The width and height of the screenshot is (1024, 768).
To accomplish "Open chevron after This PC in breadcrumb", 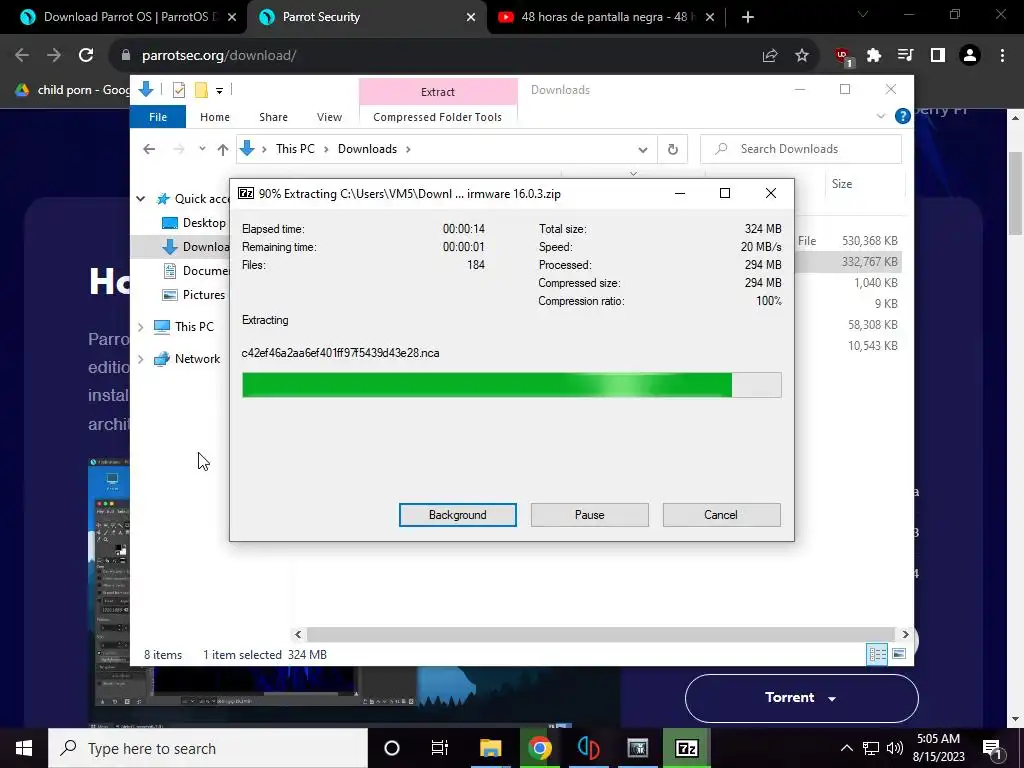I will coord(326,150).
